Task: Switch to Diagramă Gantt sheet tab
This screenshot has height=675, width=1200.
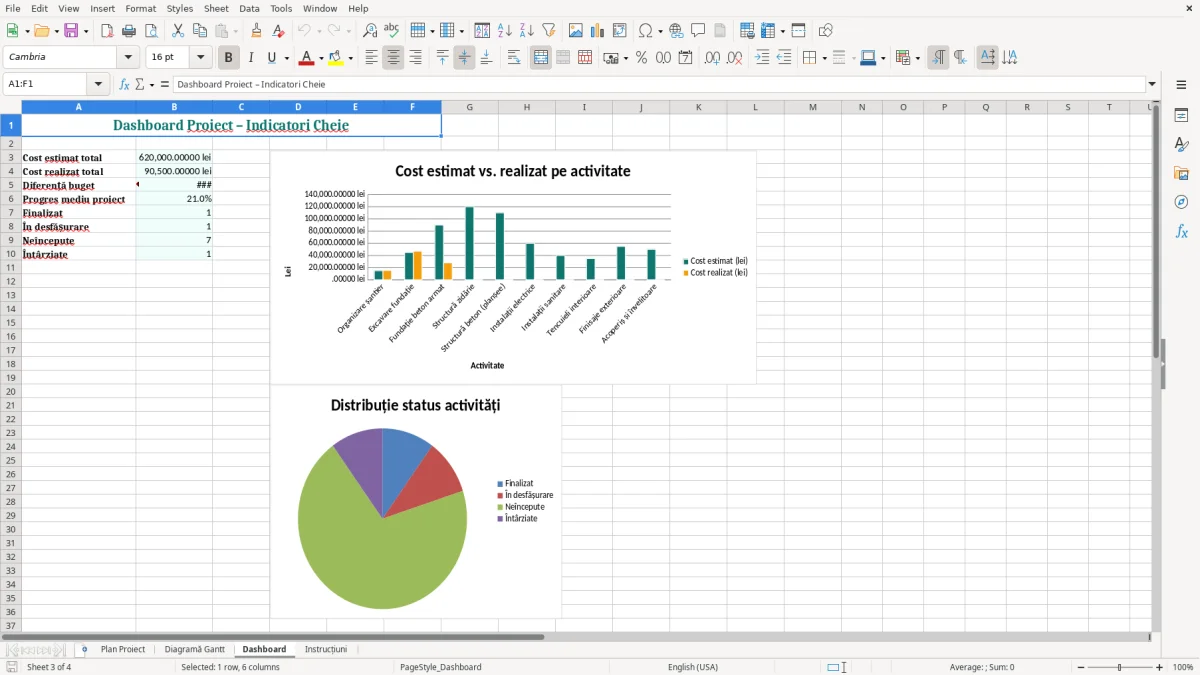Action: (x=195, y=649)
